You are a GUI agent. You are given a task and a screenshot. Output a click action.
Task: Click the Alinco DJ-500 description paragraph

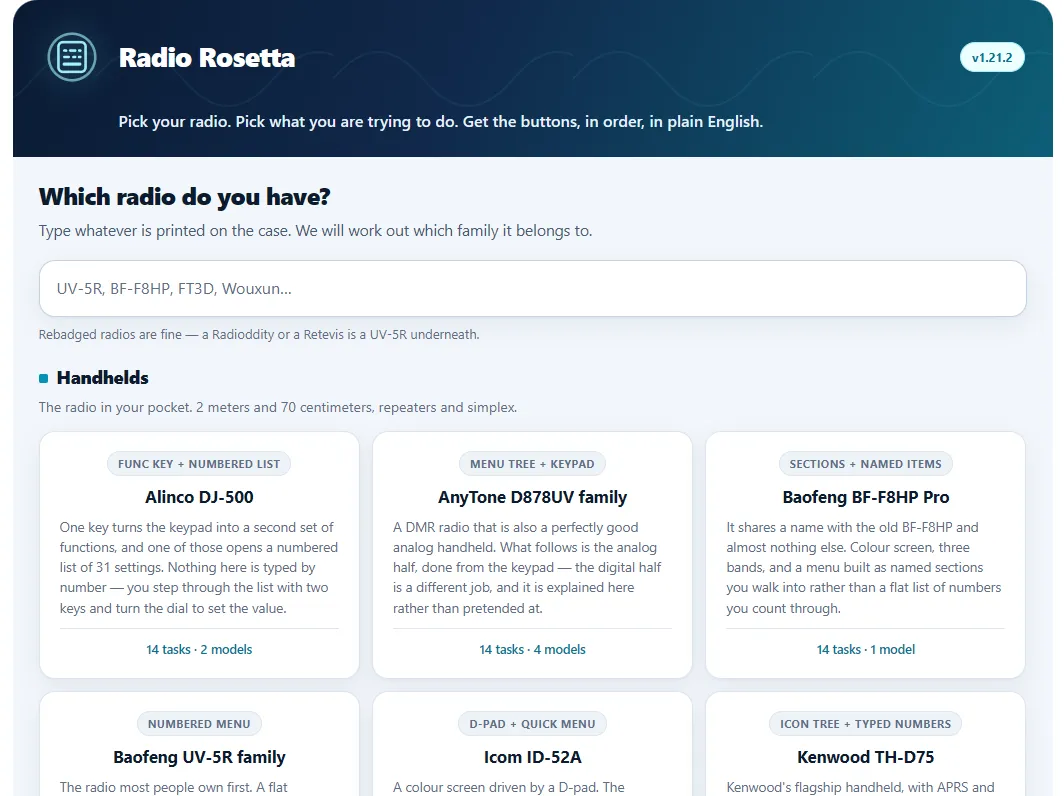pyautogui.click(x=199, y=567)
